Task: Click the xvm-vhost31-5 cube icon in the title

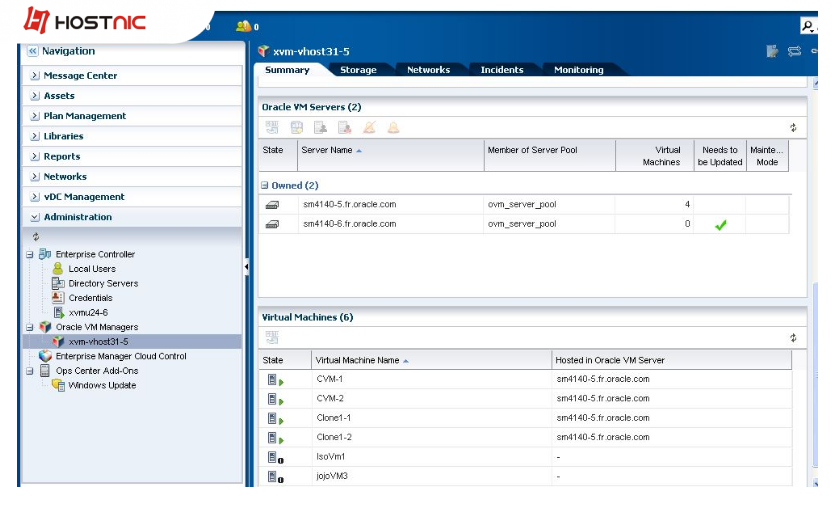Action: coord(263,51)
